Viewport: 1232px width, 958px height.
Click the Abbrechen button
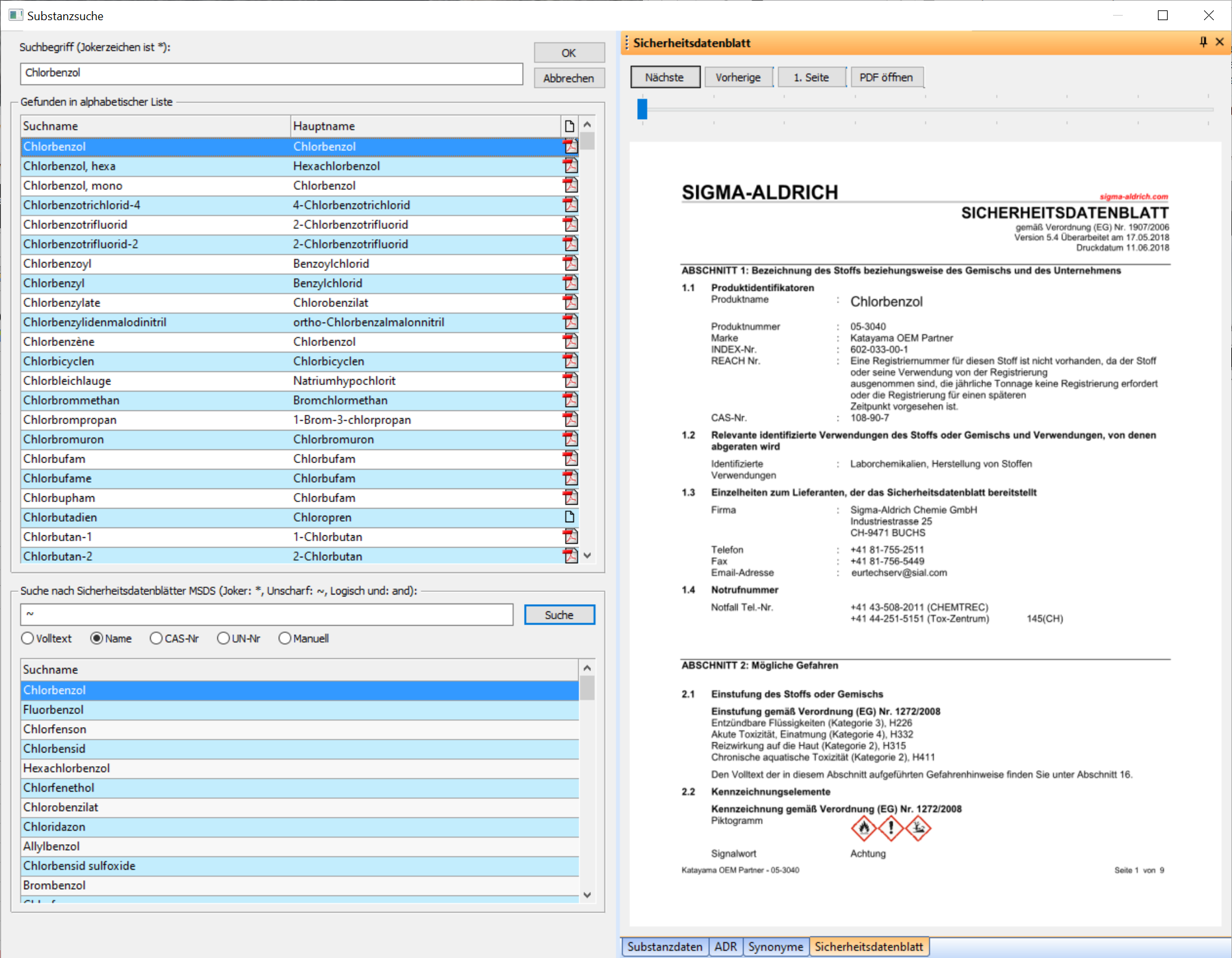[x=569, y=78]
